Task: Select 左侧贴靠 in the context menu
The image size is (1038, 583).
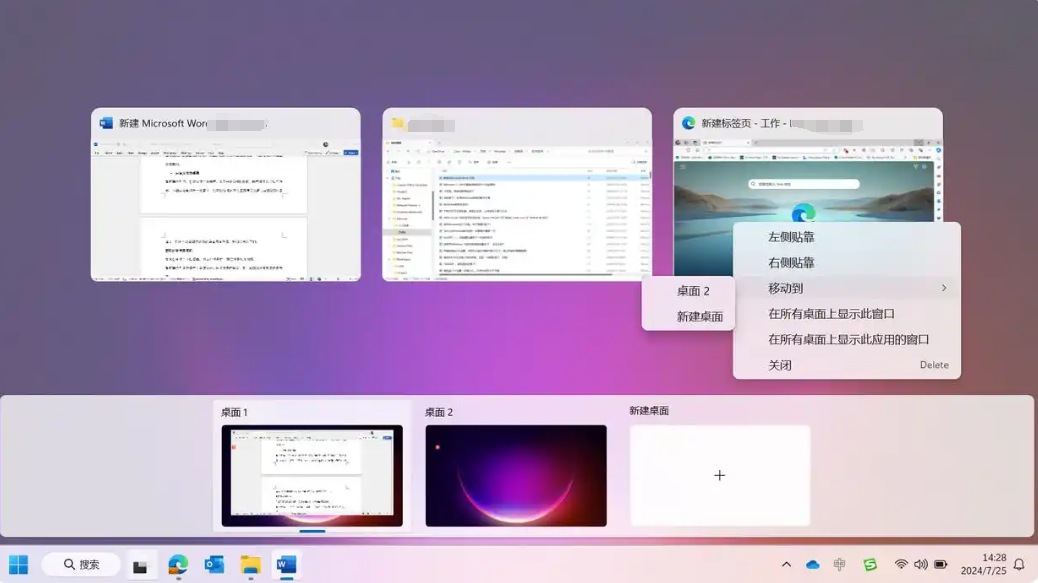Action: coord(791,237)
